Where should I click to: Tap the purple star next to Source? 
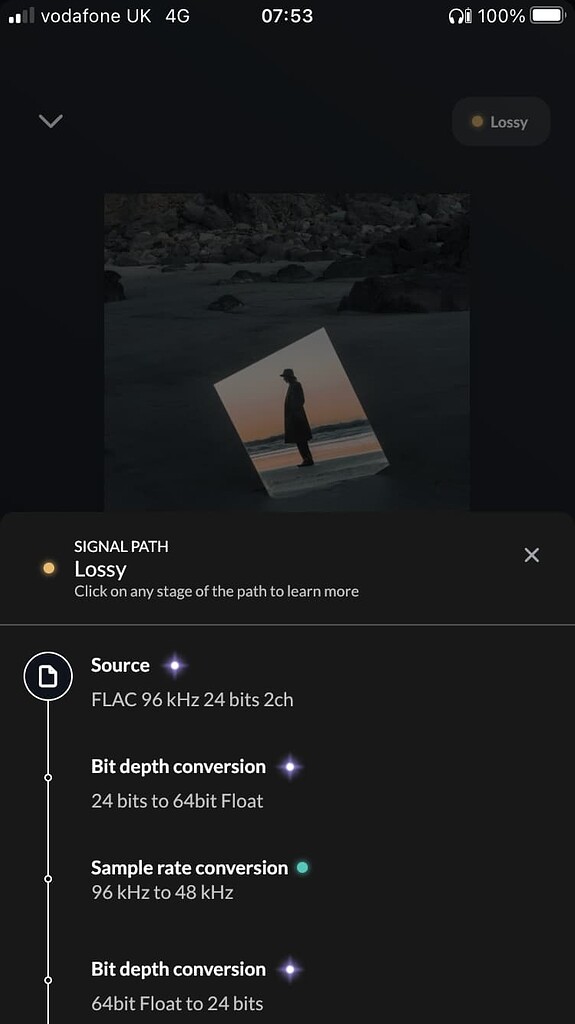coord(174,665)
